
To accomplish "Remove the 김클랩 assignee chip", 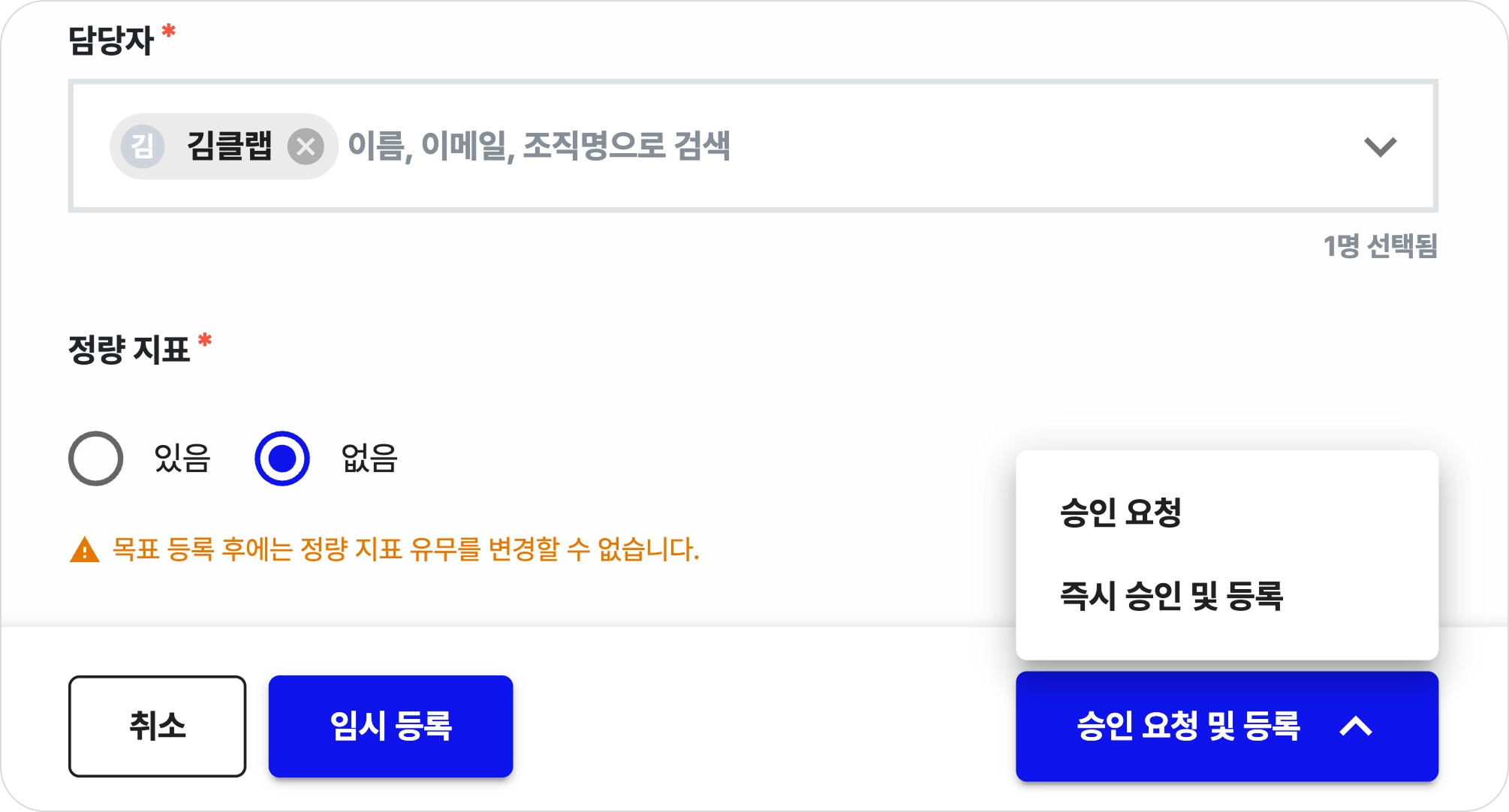I will (x=306, y=146).
